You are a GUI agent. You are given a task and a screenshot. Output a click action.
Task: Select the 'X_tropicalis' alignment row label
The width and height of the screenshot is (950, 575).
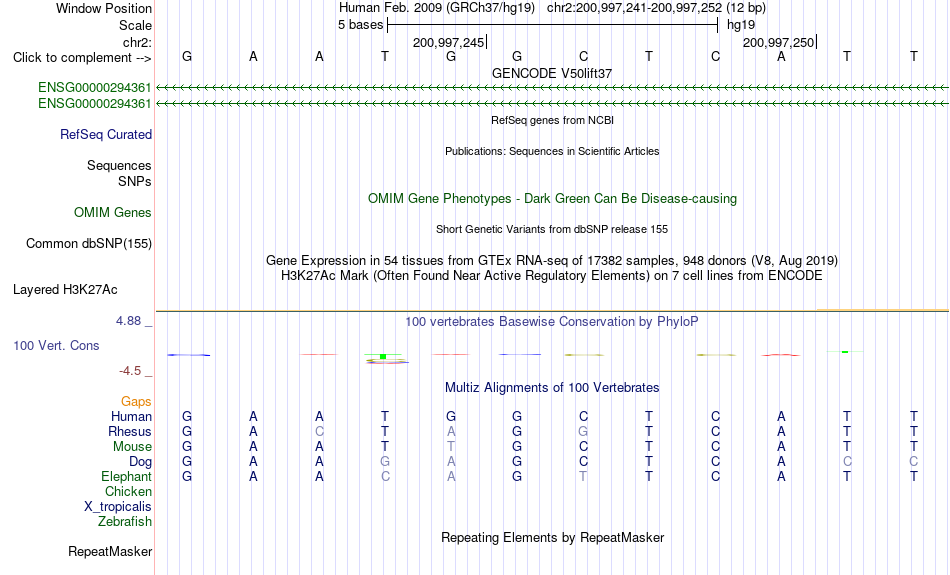click(118, 507)
